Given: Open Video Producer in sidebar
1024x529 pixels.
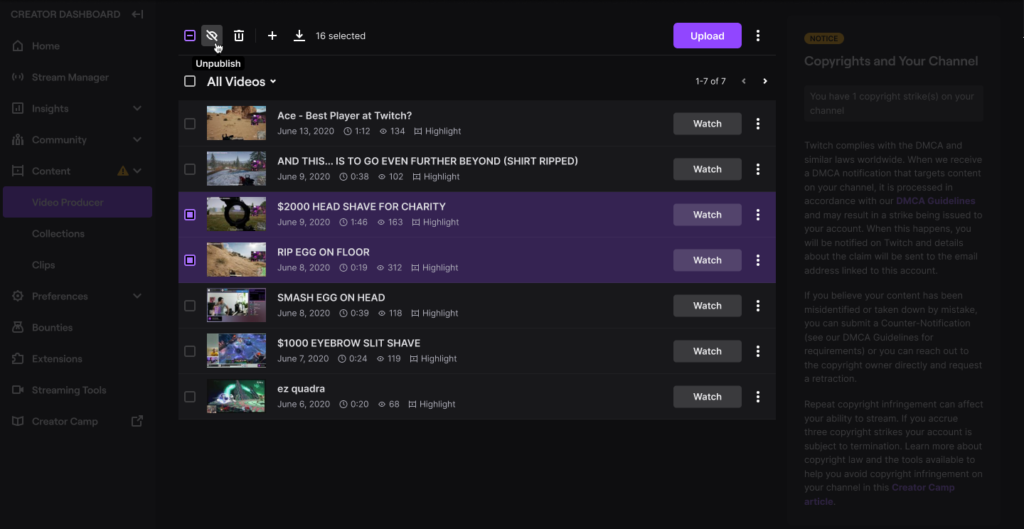Looking at the screenshot, I should (x=78, y=202).
